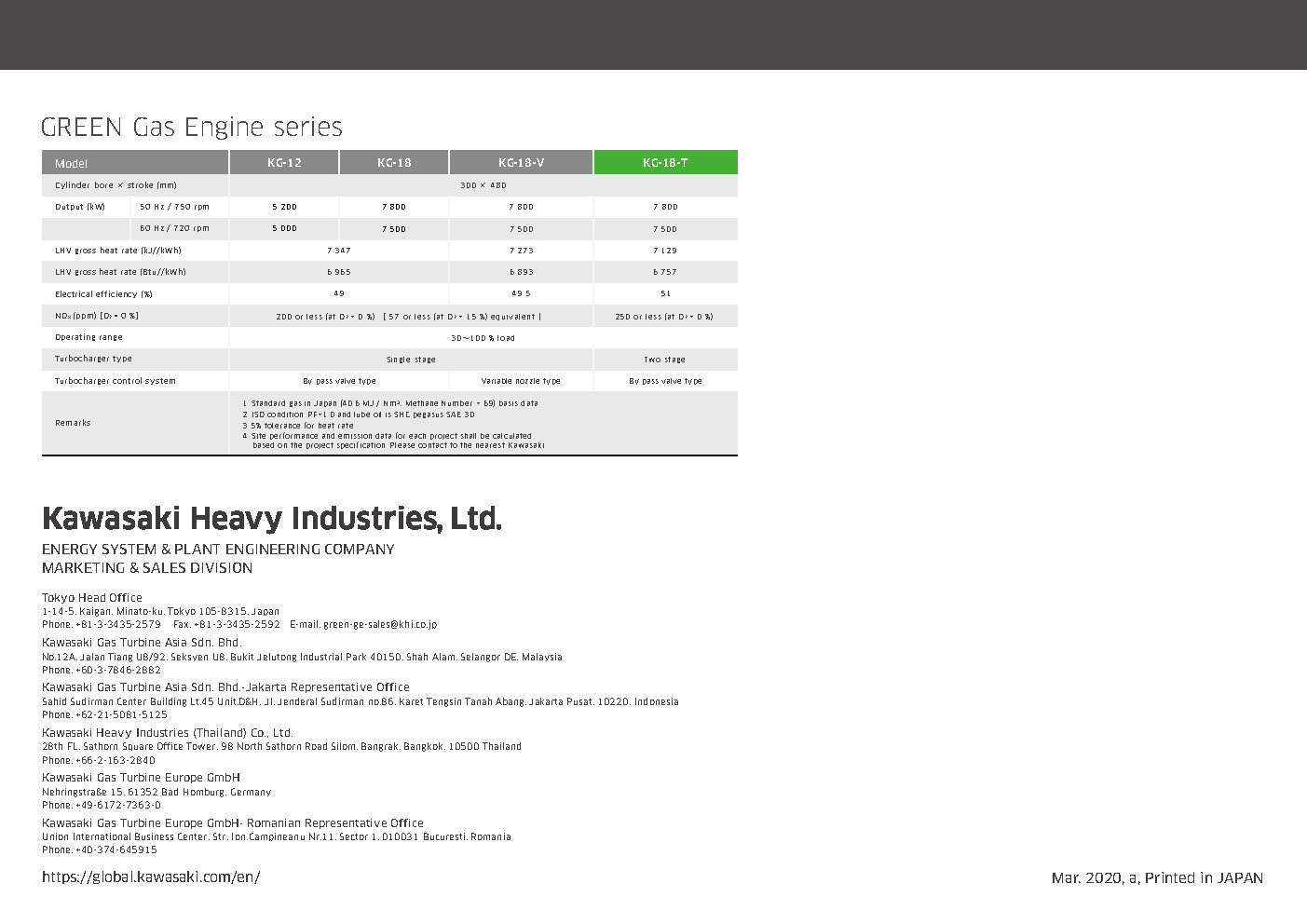This screenshot has height=924, width=1307.
Task: Select the '6 965' Btu value
Action: [x=339, y=272]
